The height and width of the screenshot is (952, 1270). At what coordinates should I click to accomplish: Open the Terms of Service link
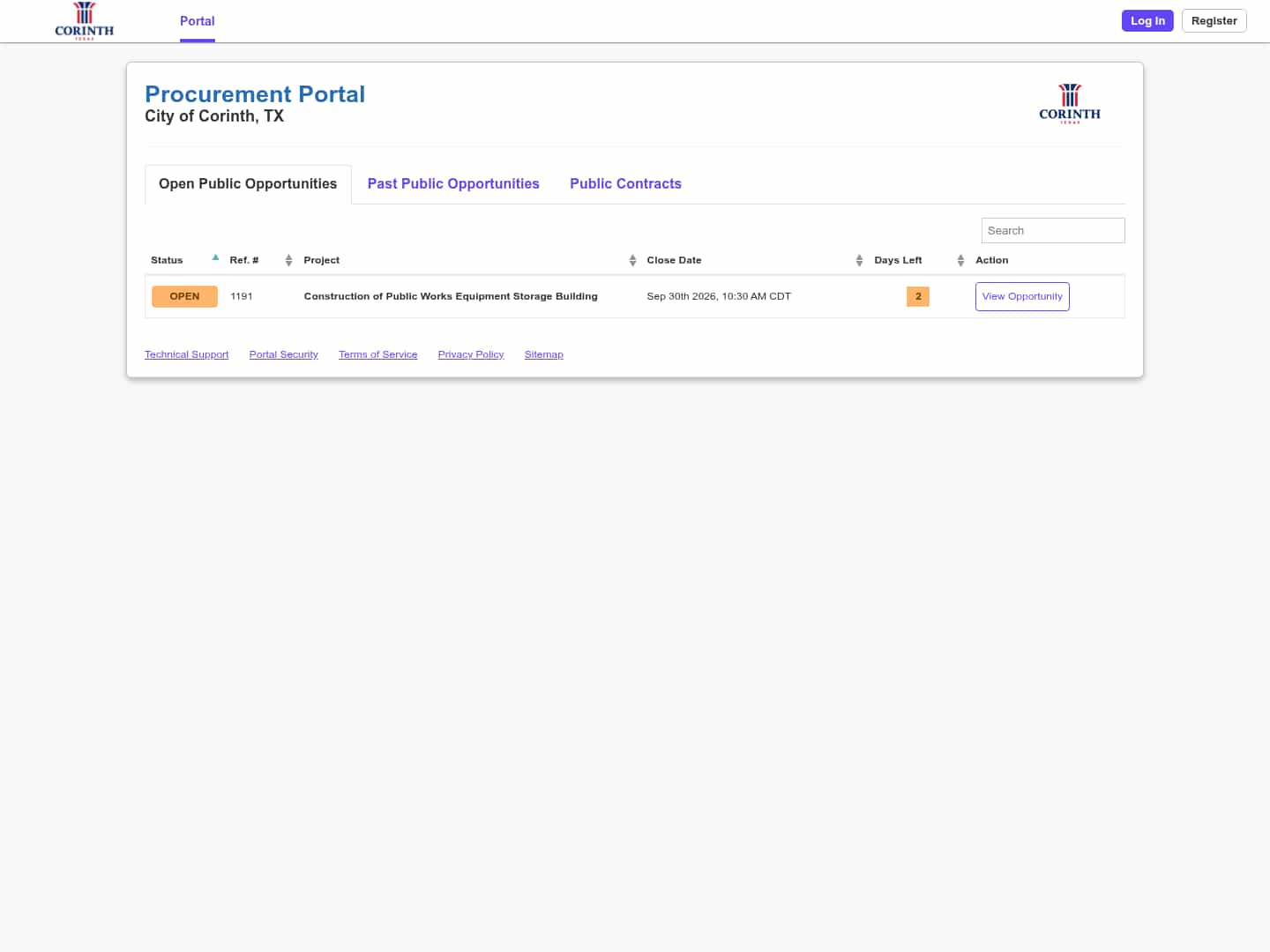coord(377,354)
